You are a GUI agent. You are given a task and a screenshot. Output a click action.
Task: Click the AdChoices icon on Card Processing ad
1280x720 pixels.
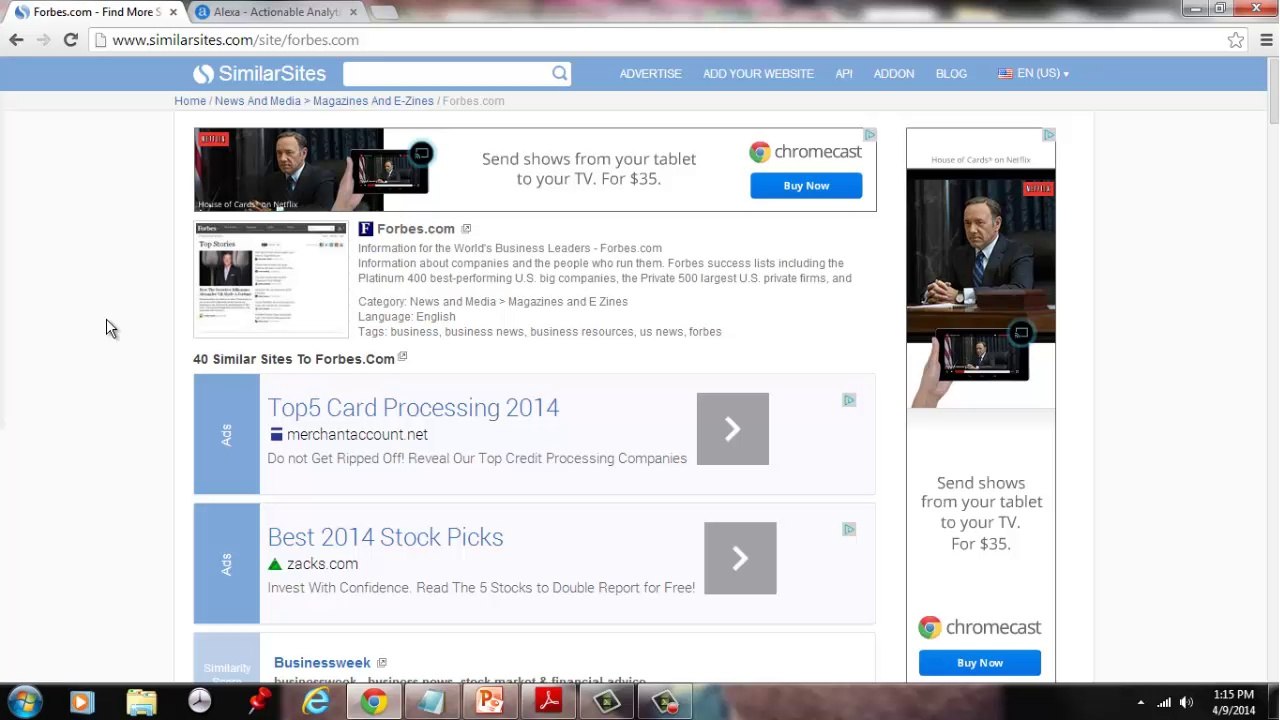[849, 400]
